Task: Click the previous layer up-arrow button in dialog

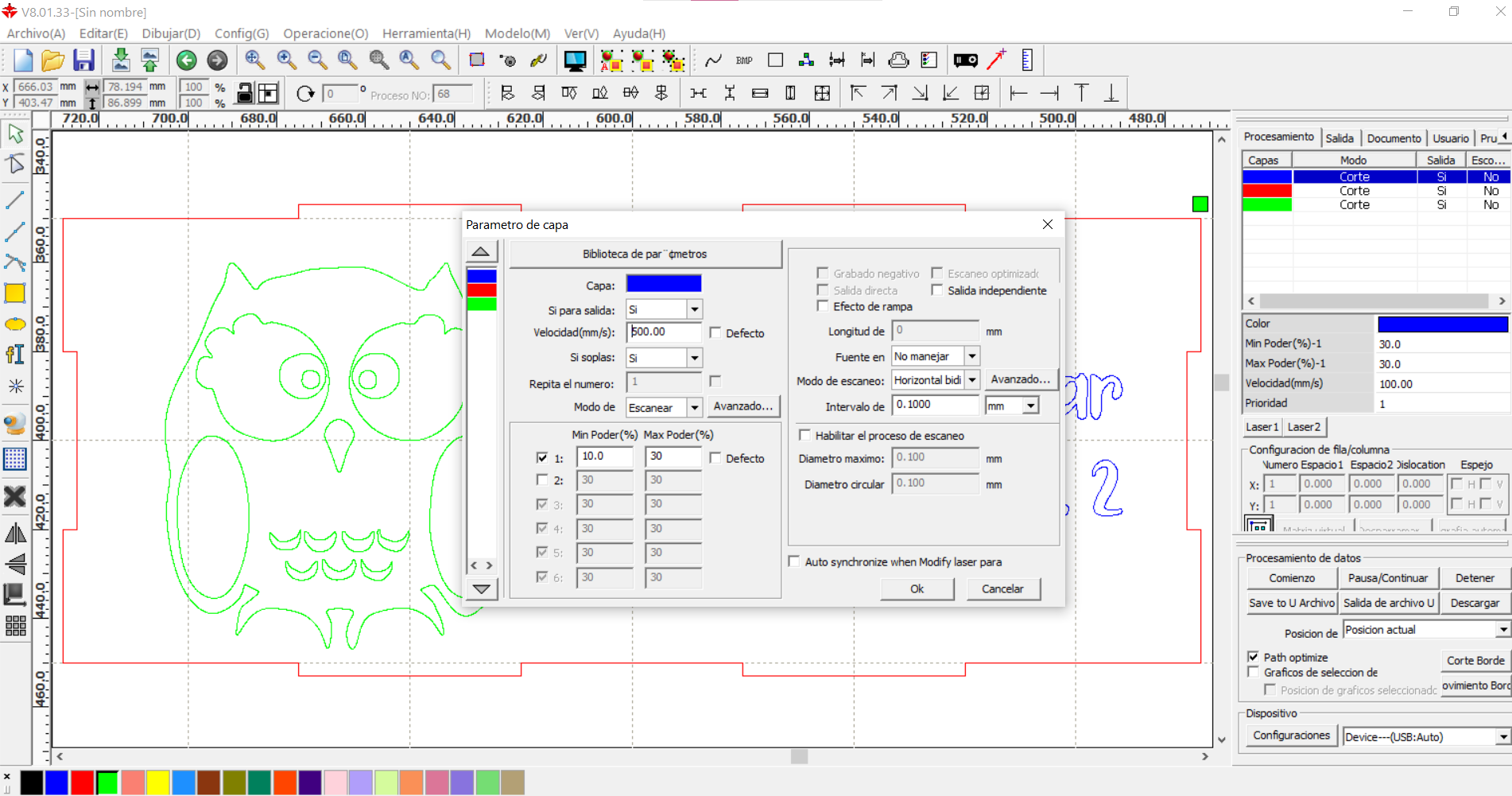Action: [x=481, y=252]
